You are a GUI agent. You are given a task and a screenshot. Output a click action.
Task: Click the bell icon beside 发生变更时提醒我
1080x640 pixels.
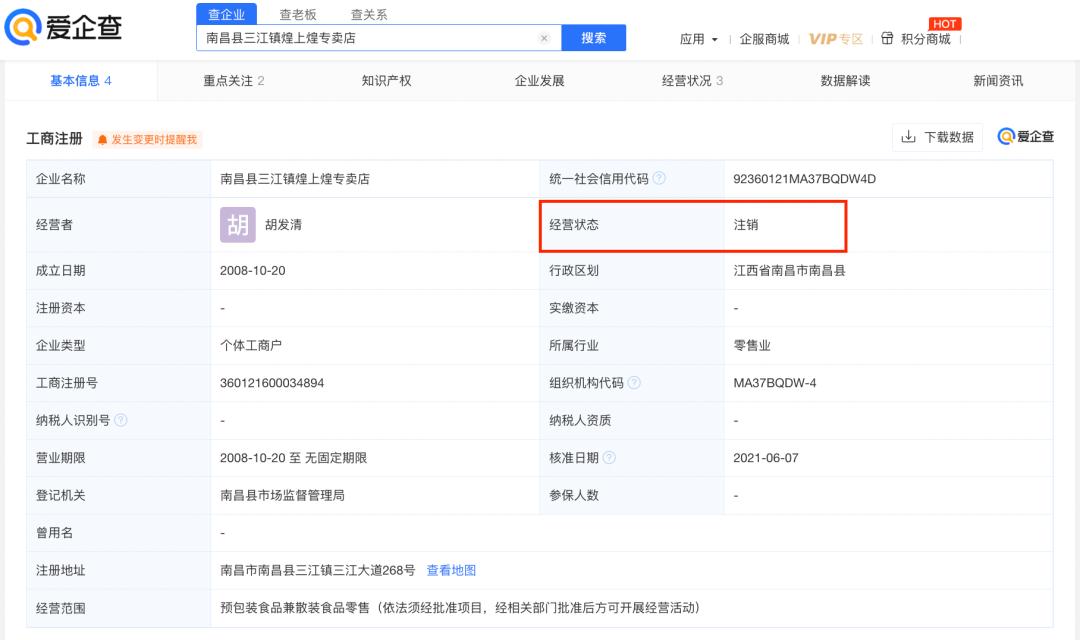click(103, 139)
